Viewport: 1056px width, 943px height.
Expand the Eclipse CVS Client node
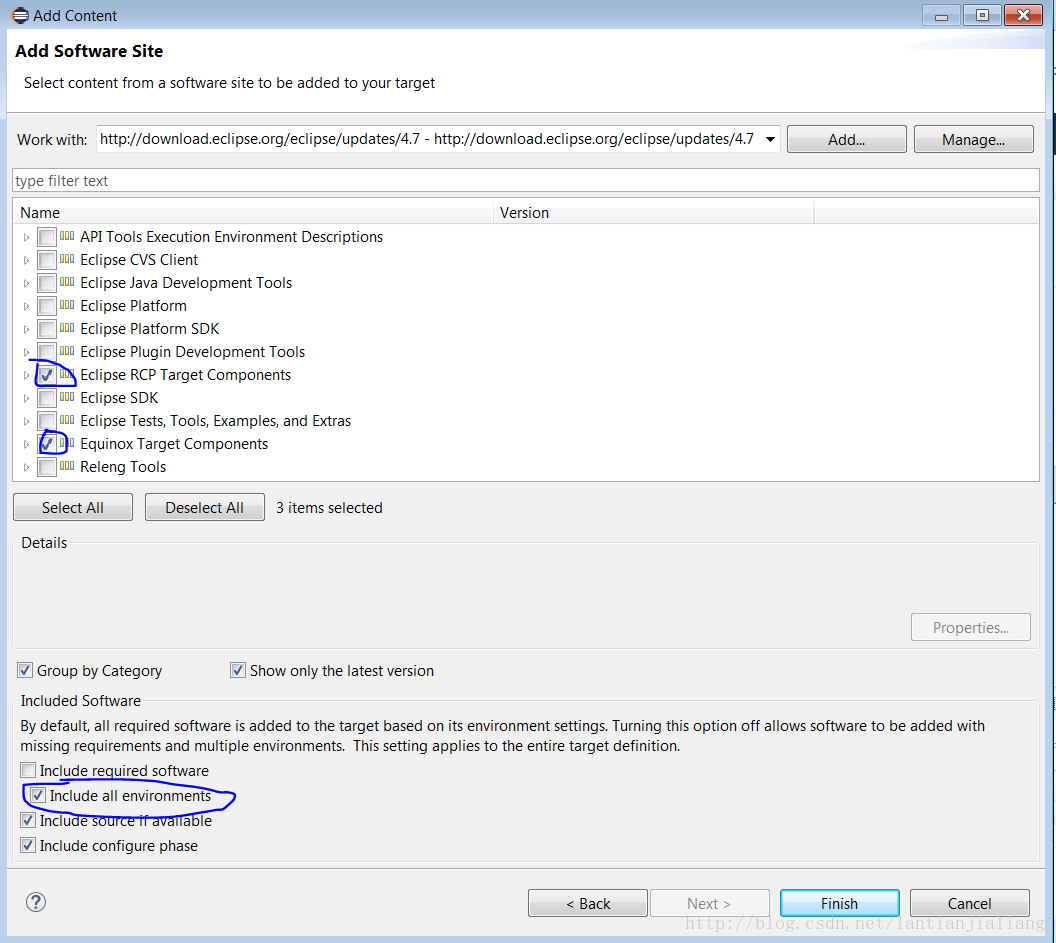pyautogui.click(x=26, y=260)
